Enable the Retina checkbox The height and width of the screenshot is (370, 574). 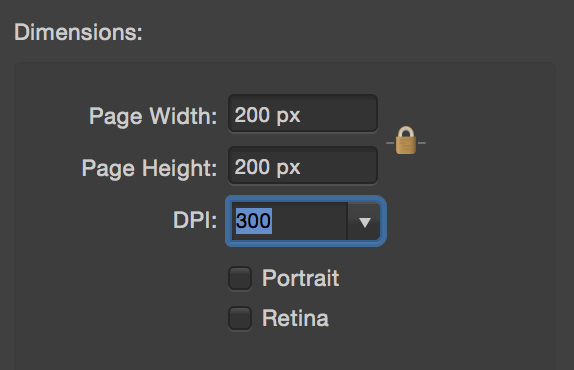(x=240, y=318)
